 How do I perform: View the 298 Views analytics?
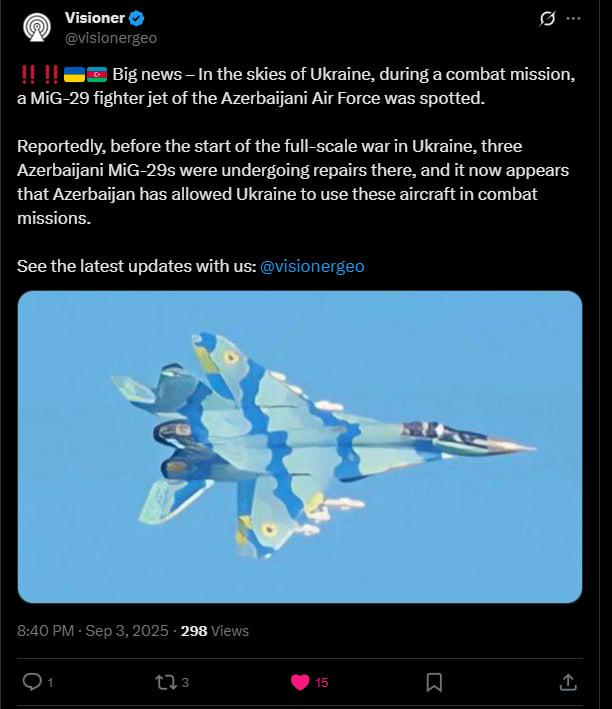214,631
